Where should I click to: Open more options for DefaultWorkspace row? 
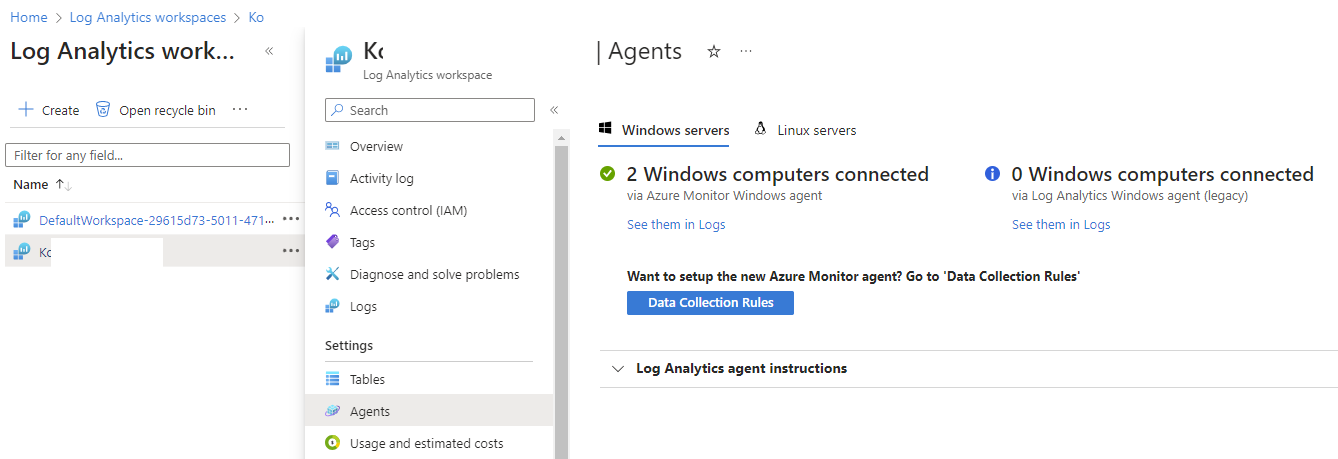coord(291,219)
